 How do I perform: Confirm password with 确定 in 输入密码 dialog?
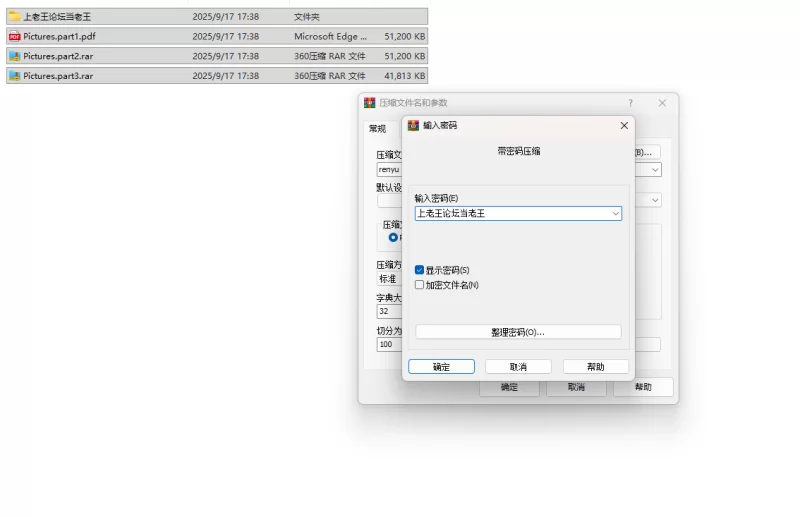(441, 367)
